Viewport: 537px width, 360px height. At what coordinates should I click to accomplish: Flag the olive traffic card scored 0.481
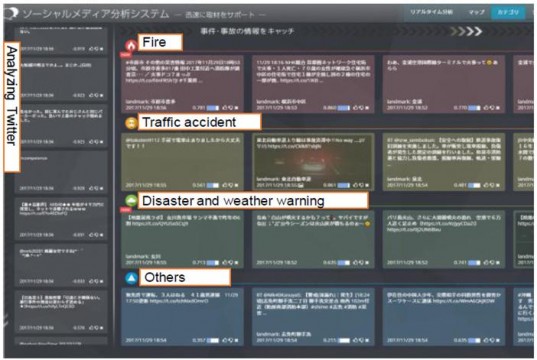[x=498, y=185]
